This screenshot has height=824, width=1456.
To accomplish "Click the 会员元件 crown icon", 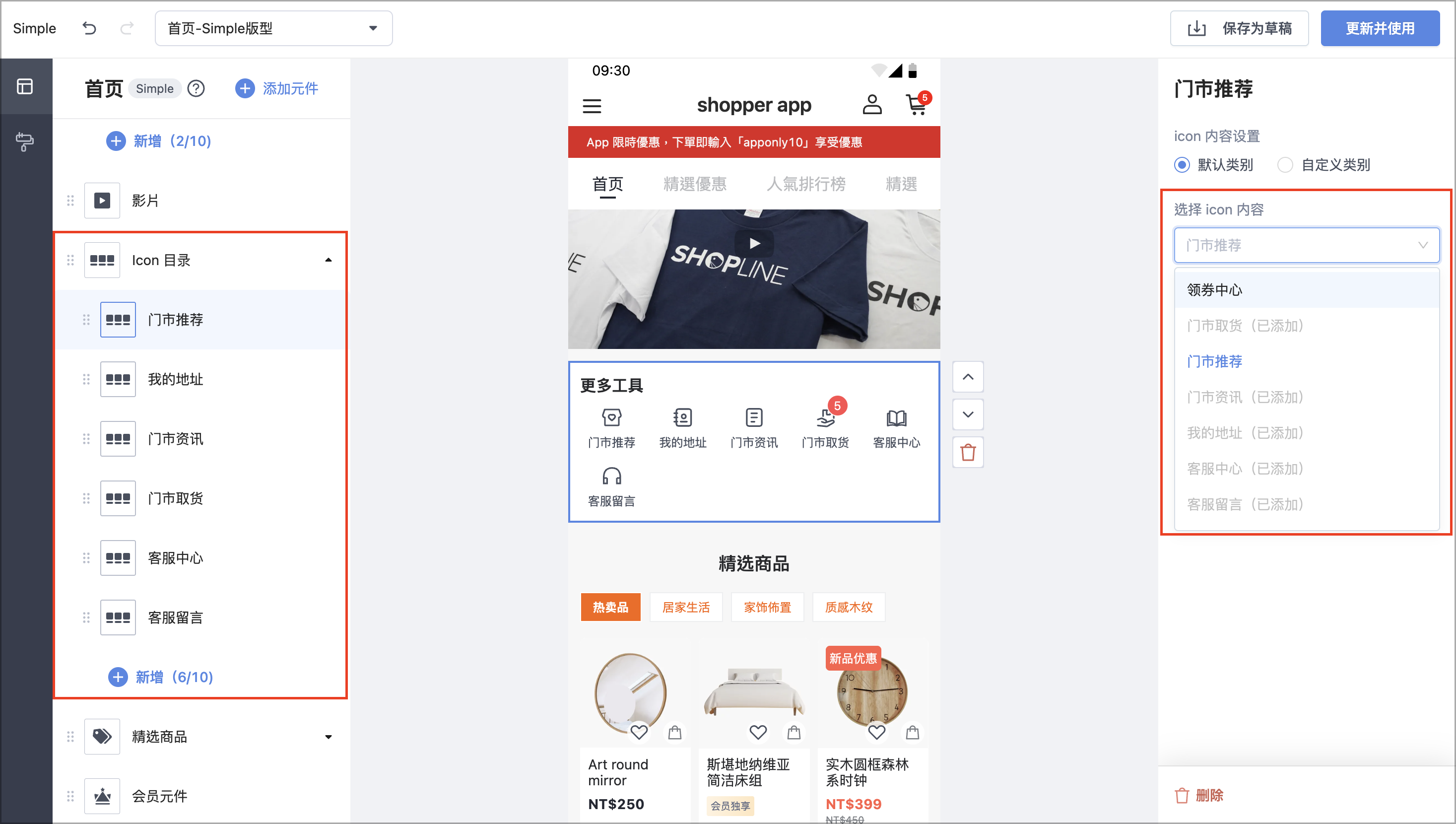I will (x=102, y=796).
